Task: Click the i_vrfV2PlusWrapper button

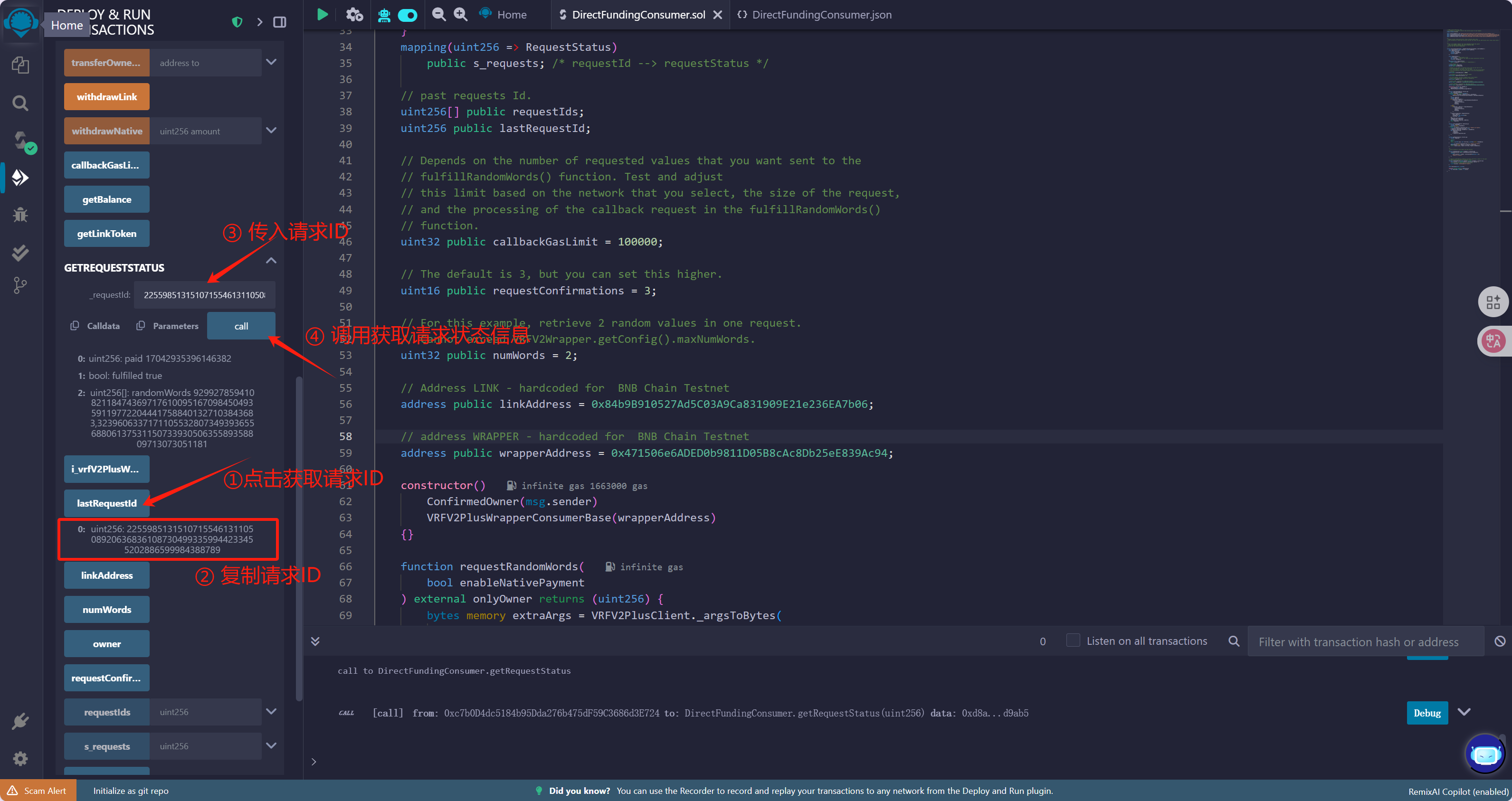Action: 107,469
